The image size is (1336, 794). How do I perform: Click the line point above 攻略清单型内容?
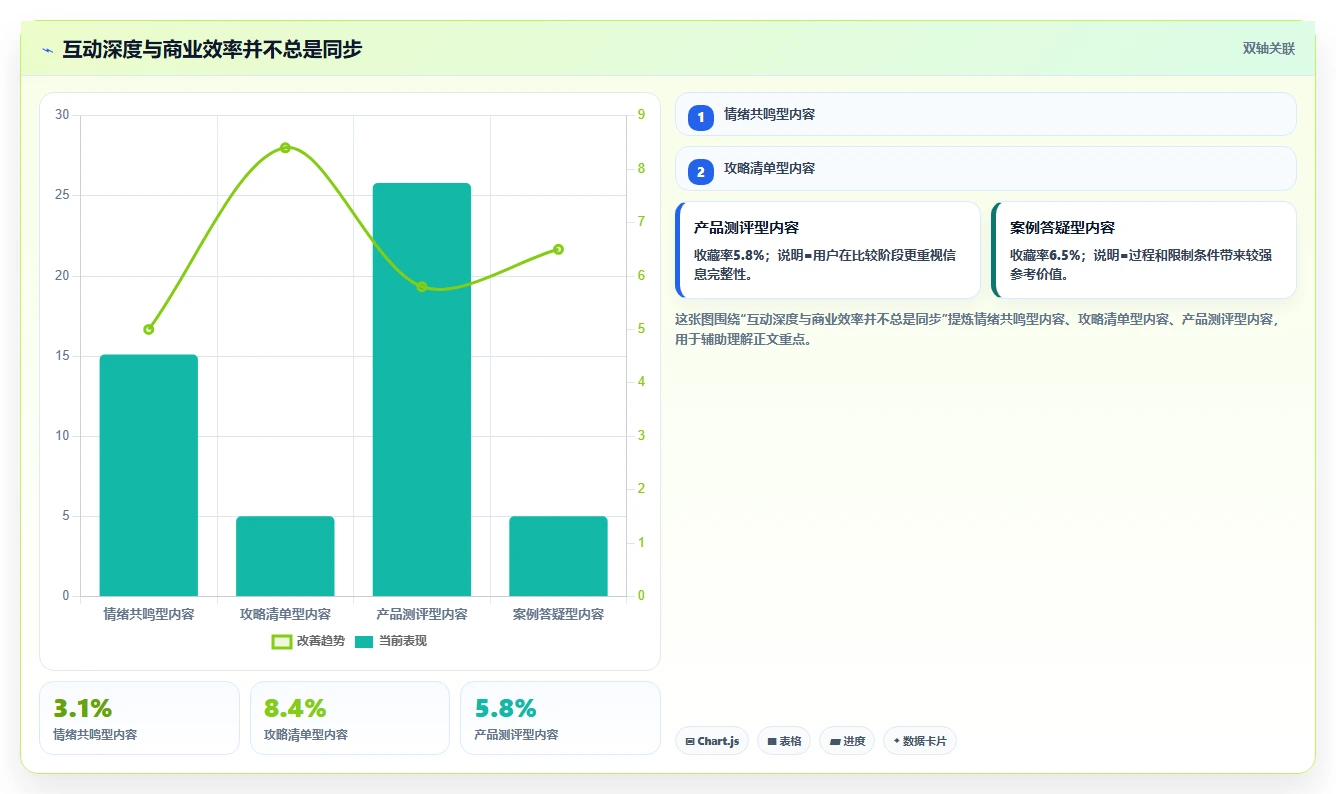click(285, 148)
